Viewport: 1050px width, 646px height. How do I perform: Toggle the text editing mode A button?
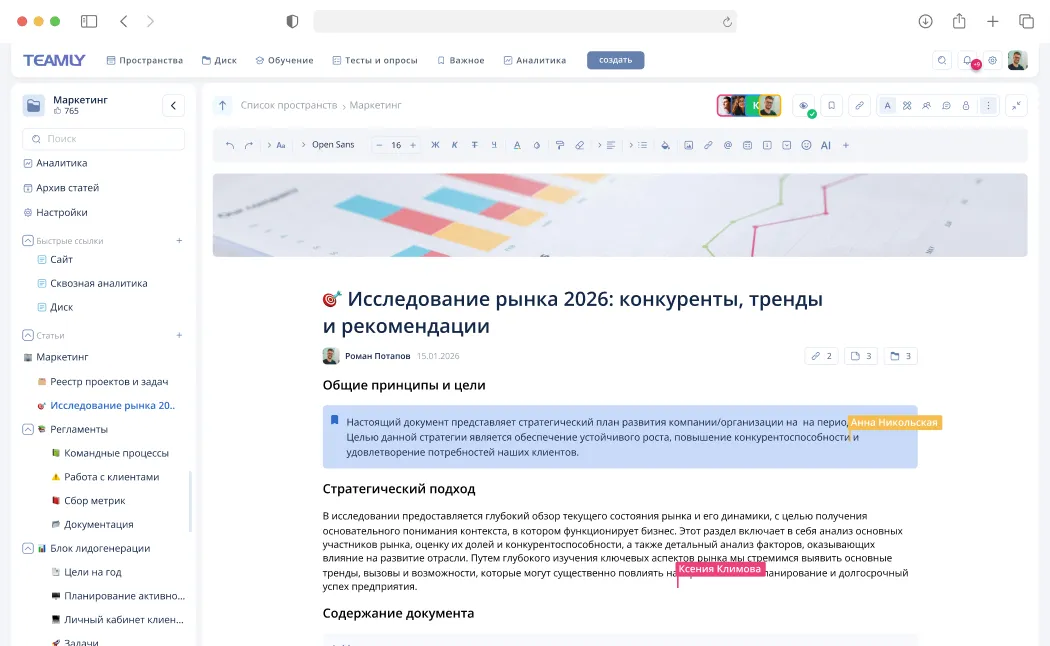(887, 106)
